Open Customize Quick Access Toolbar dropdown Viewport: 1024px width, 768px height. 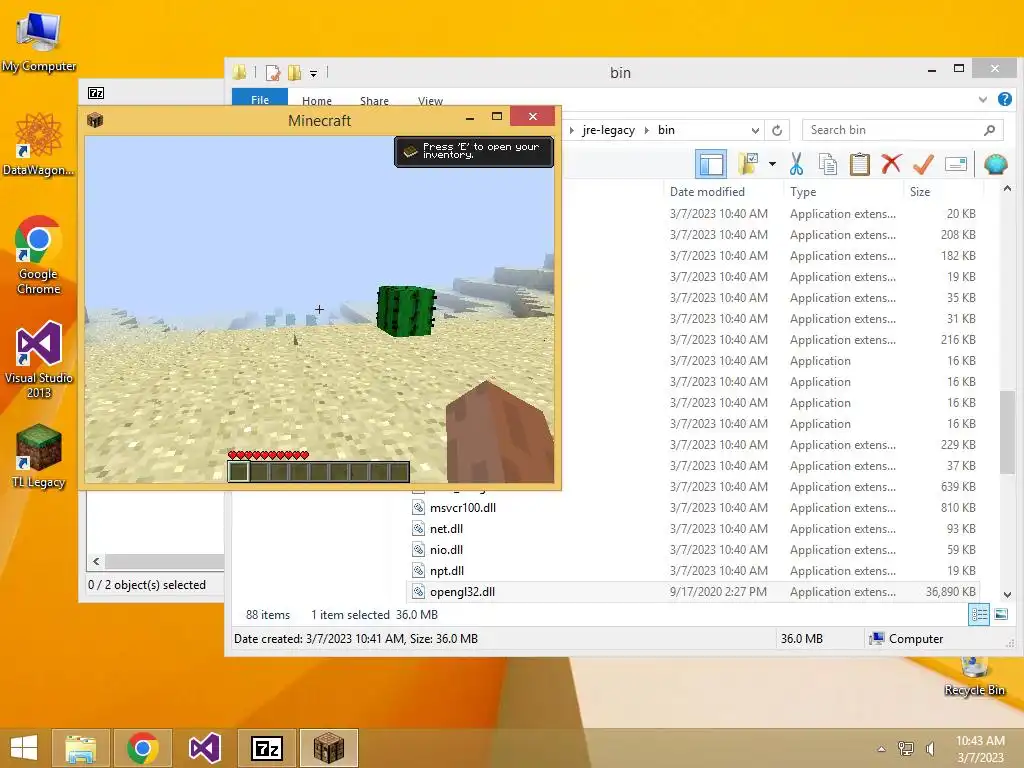313,73
